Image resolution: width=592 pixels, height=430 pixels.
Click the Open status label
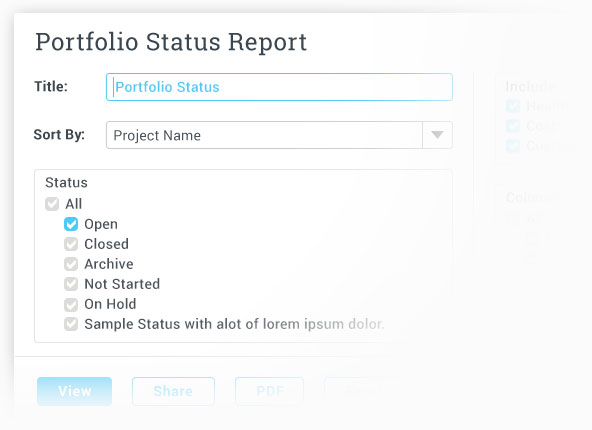point(101,224)
